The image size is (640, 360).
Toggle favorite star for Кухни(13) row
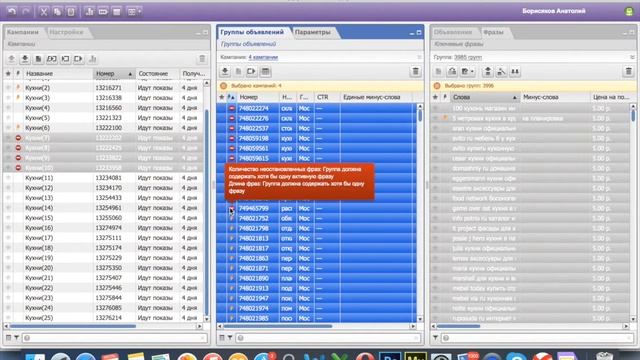click(x=8, y=198)
